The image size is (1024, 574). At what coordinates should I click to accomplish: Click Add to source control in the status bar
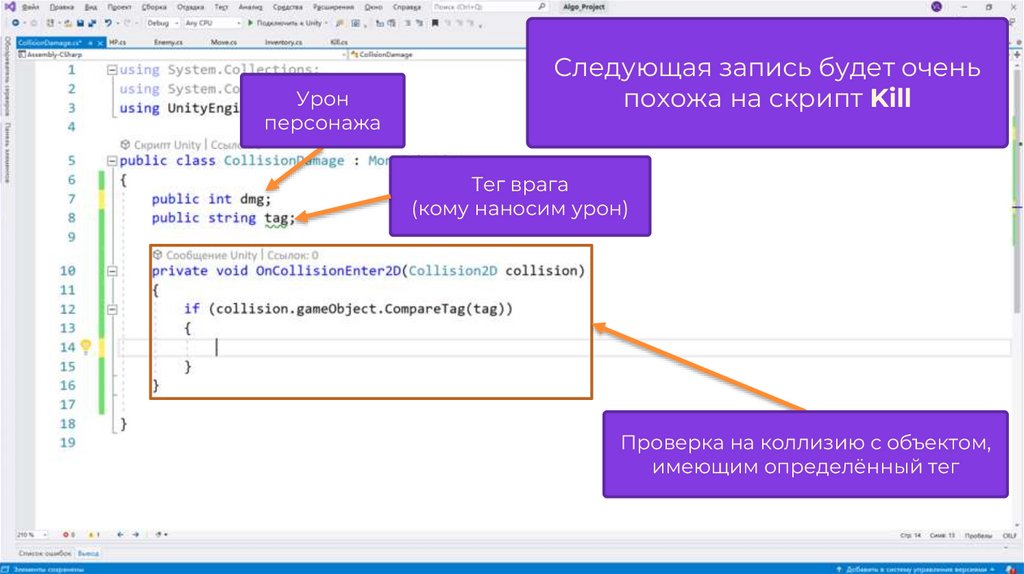916,569
